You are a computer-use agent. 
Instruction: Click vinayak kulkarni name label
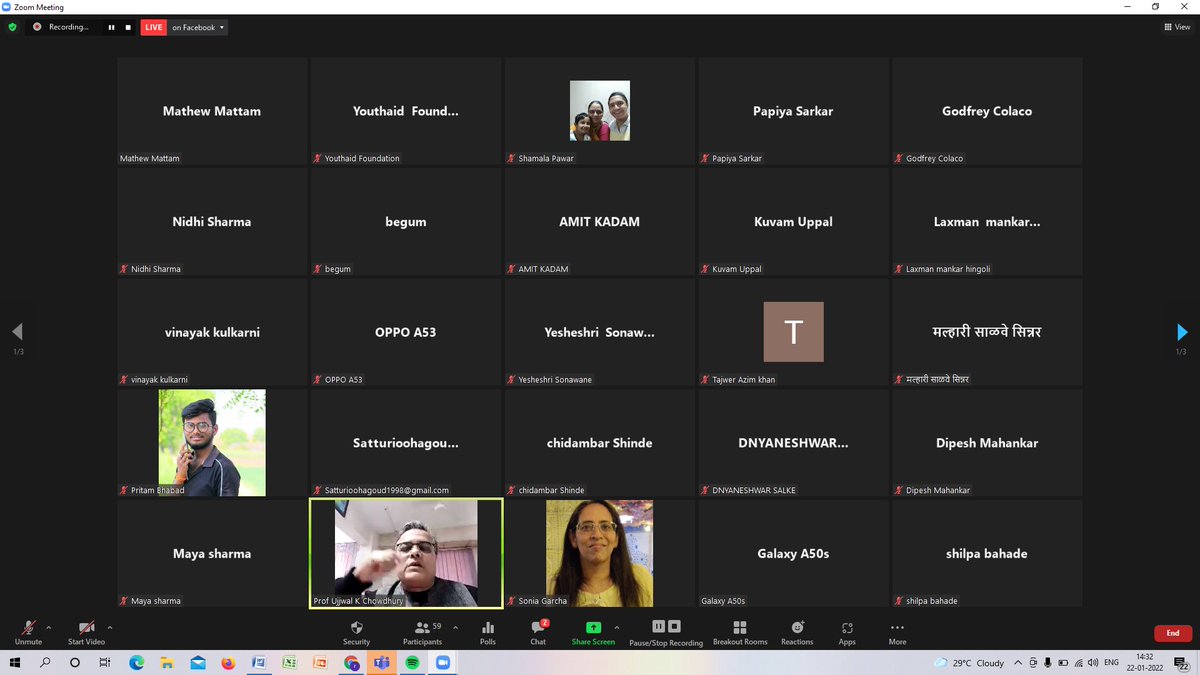click(x=159, y=380)
